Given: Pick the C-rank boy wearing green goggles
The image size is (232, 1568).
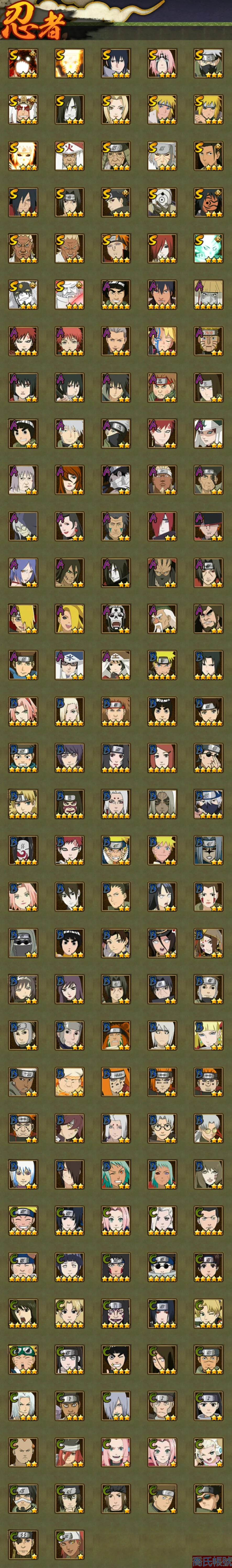Looking at the screenshot, I should point(23,1359).
